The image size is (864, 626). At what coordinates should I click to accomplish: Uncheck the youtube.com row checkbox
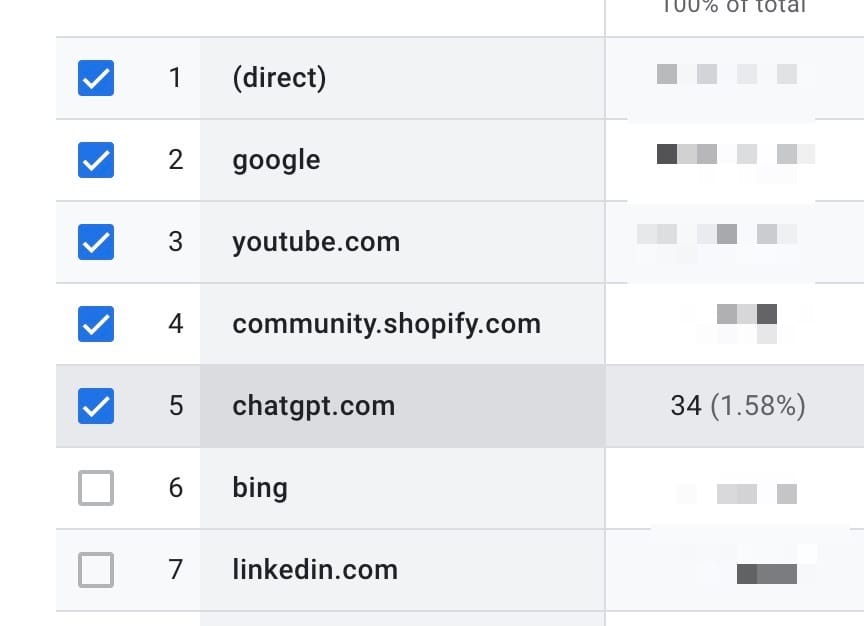96,242
